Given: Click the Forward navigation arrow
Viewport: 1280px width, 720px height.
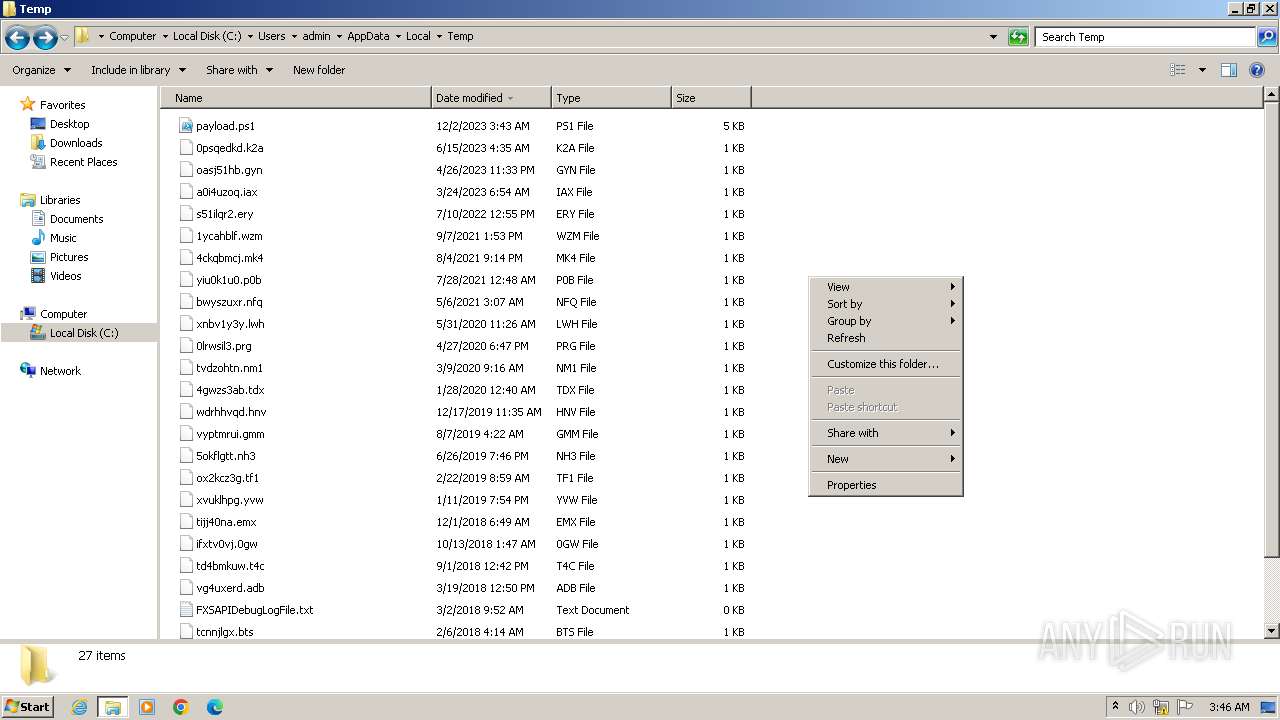Looking at the screenshot, I should (x=45, y=37).
